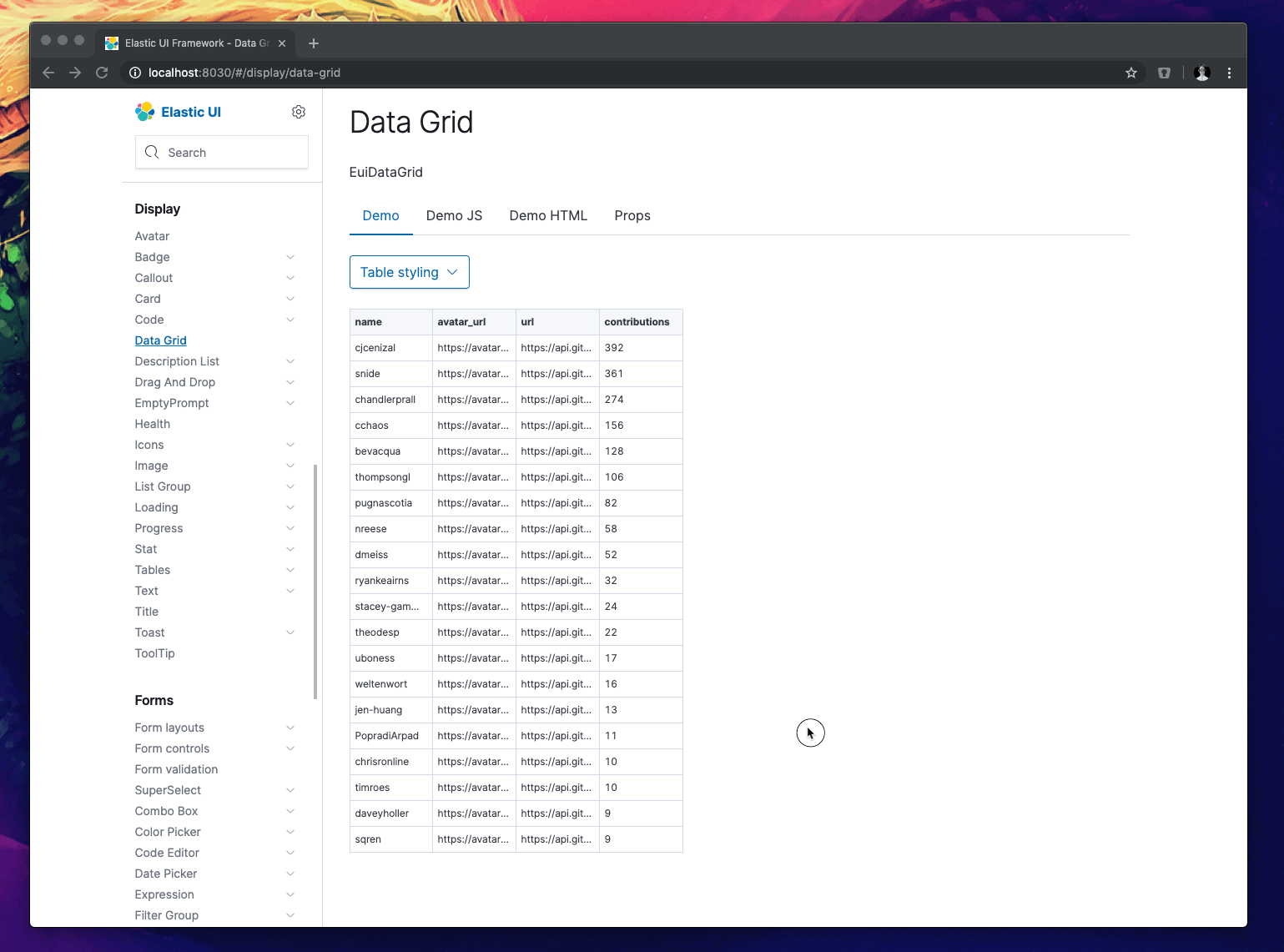
Task: Select the thompsongl name cell
Action: point(391,477)
